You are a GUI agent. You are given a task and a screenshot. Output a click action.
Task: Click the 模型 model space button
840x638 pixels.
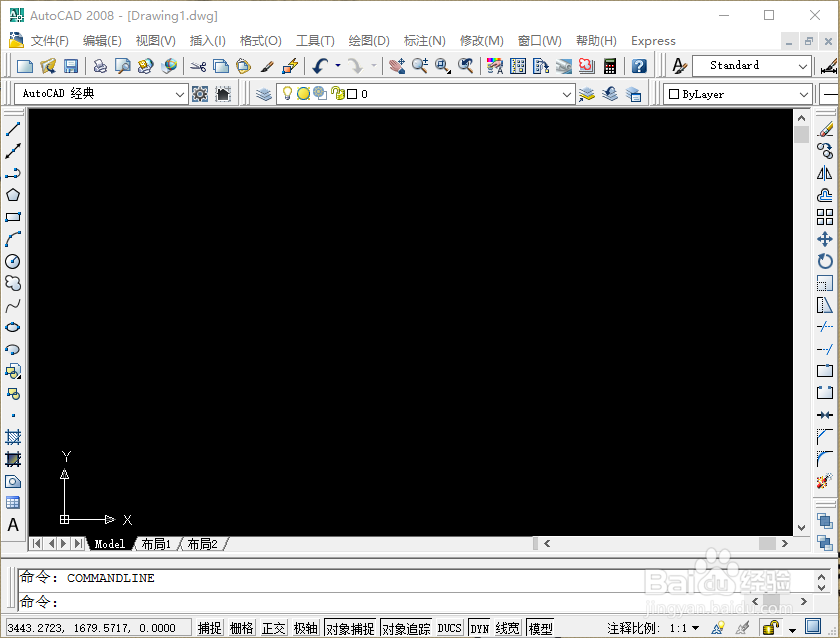540,628
